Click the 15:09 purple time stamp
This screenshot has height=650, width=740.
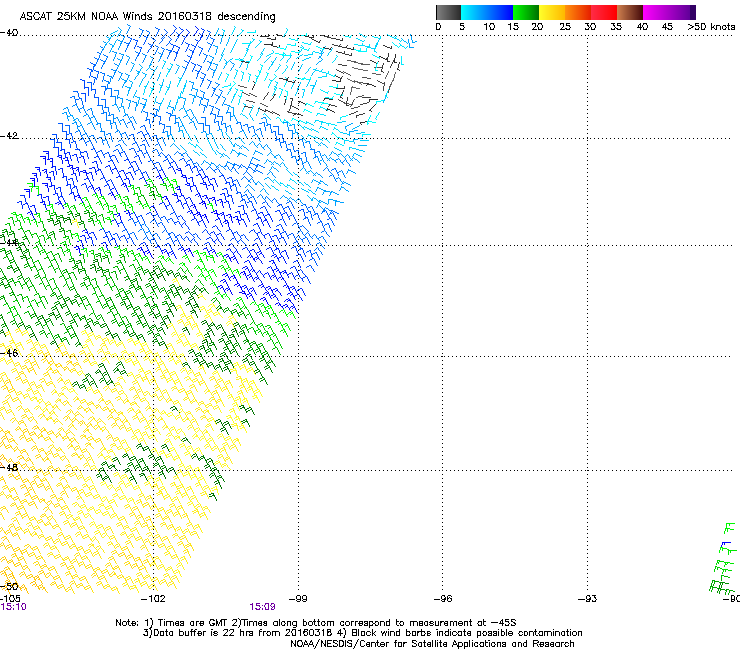coord(262,607)
